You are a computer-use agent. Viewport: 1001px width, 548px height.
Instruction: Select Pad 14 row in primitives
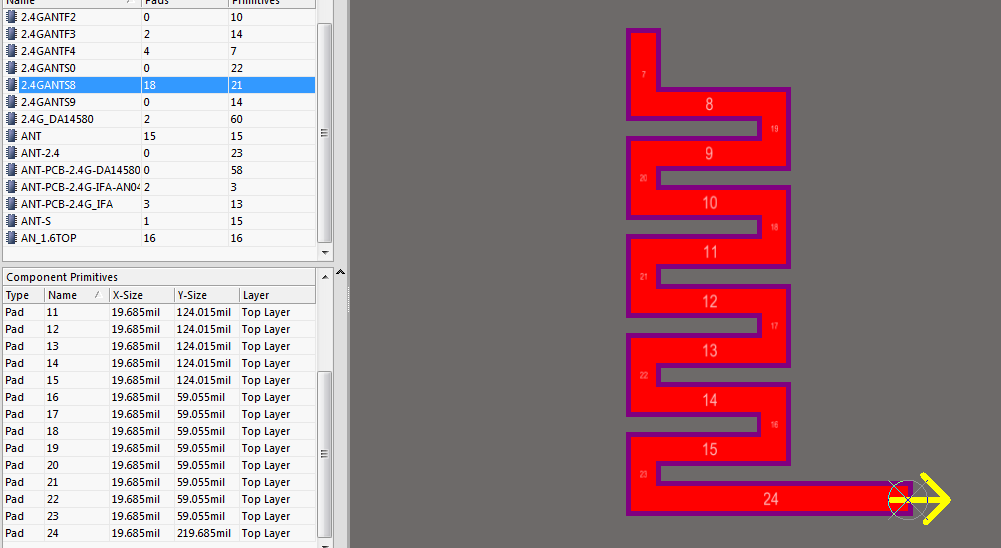click(x=160, y=363)
